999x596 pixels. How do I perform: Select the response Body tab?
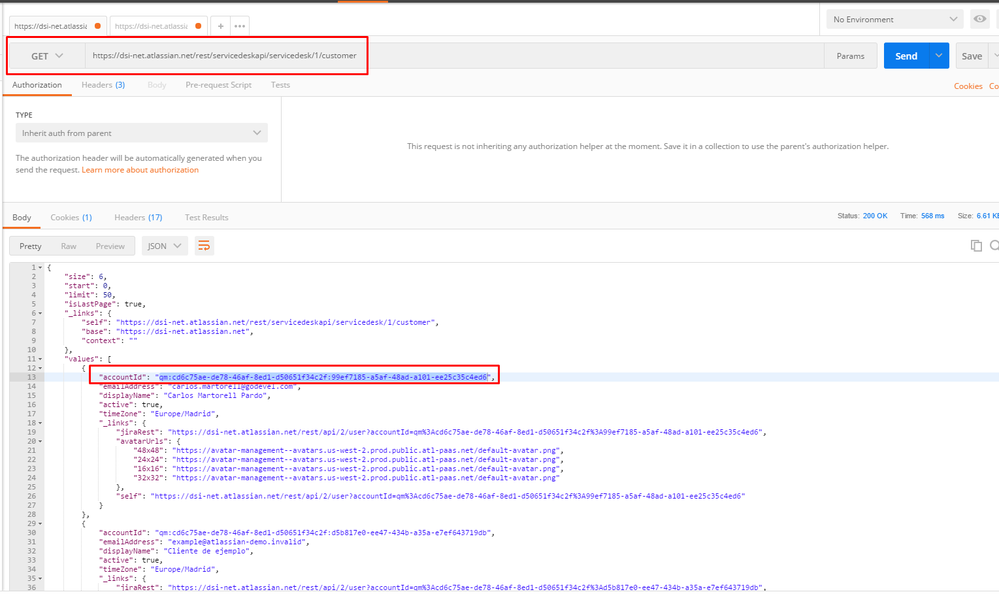pos(22,217)
